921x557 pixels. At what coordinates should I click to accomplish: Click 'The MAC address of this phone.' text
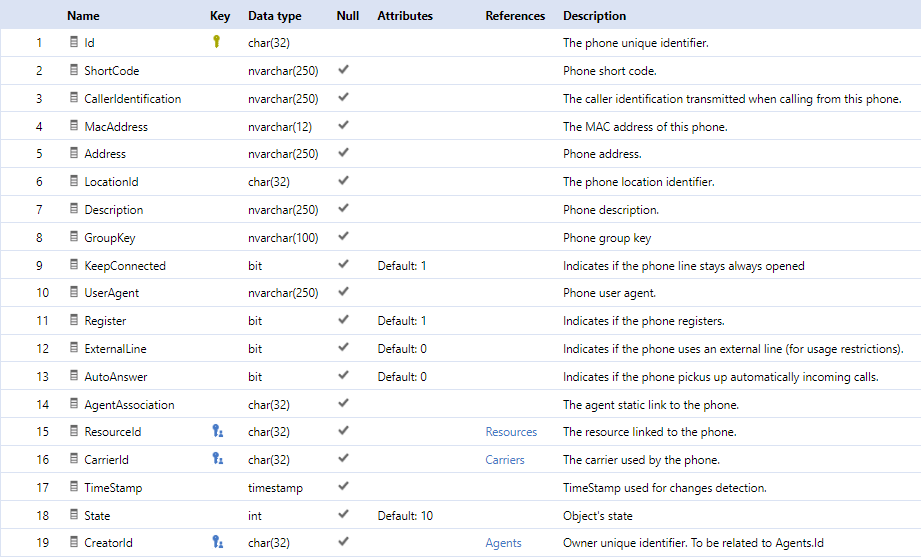pos(645,126)
